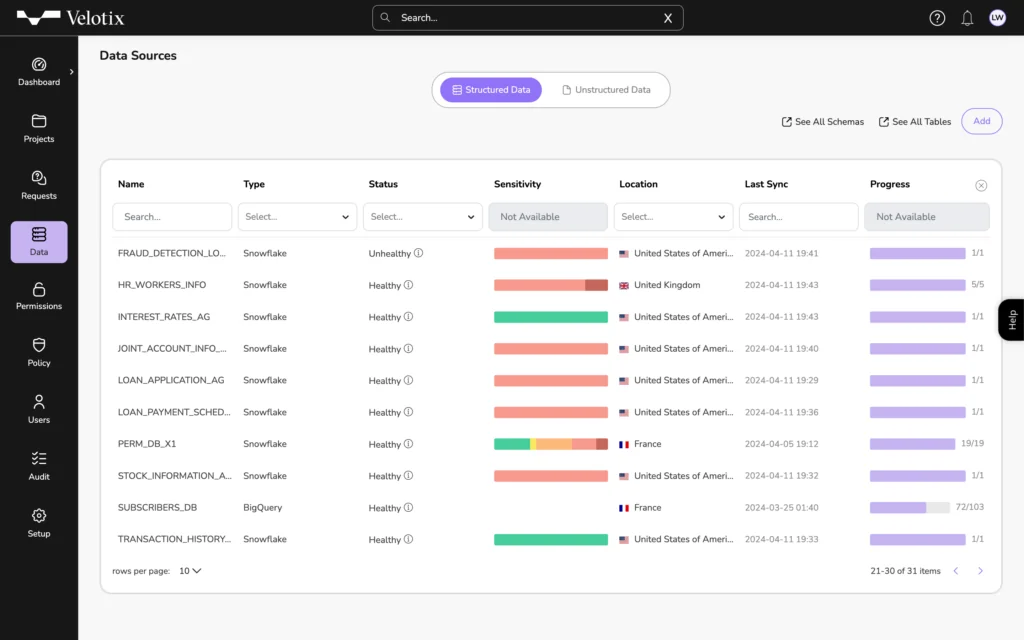Click the France flag in PERM_DB_X1 row
The image size is (1024, 640).
click(624, 444)
